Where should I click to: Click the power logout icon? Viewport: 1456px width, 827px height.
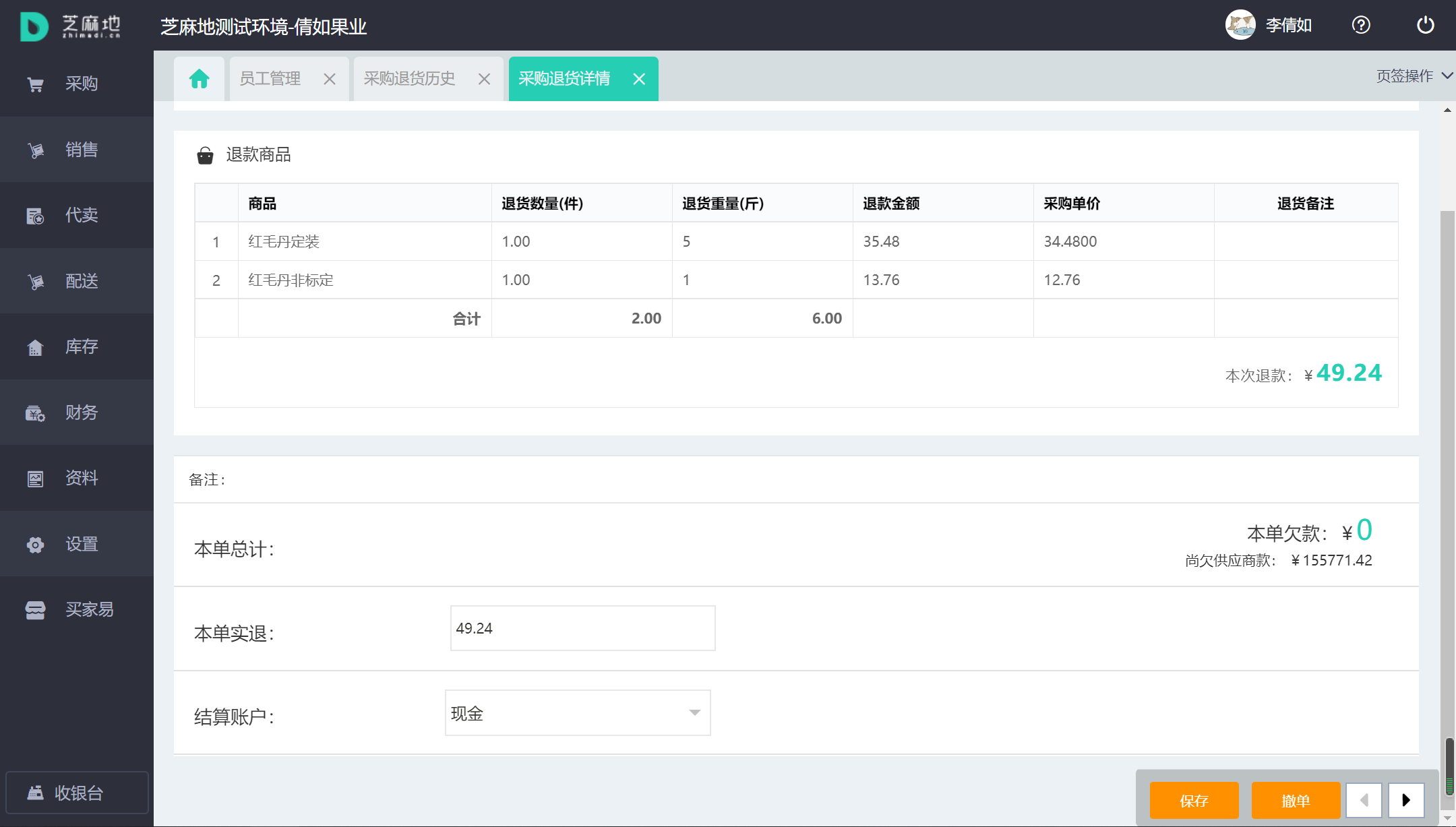1425,25
